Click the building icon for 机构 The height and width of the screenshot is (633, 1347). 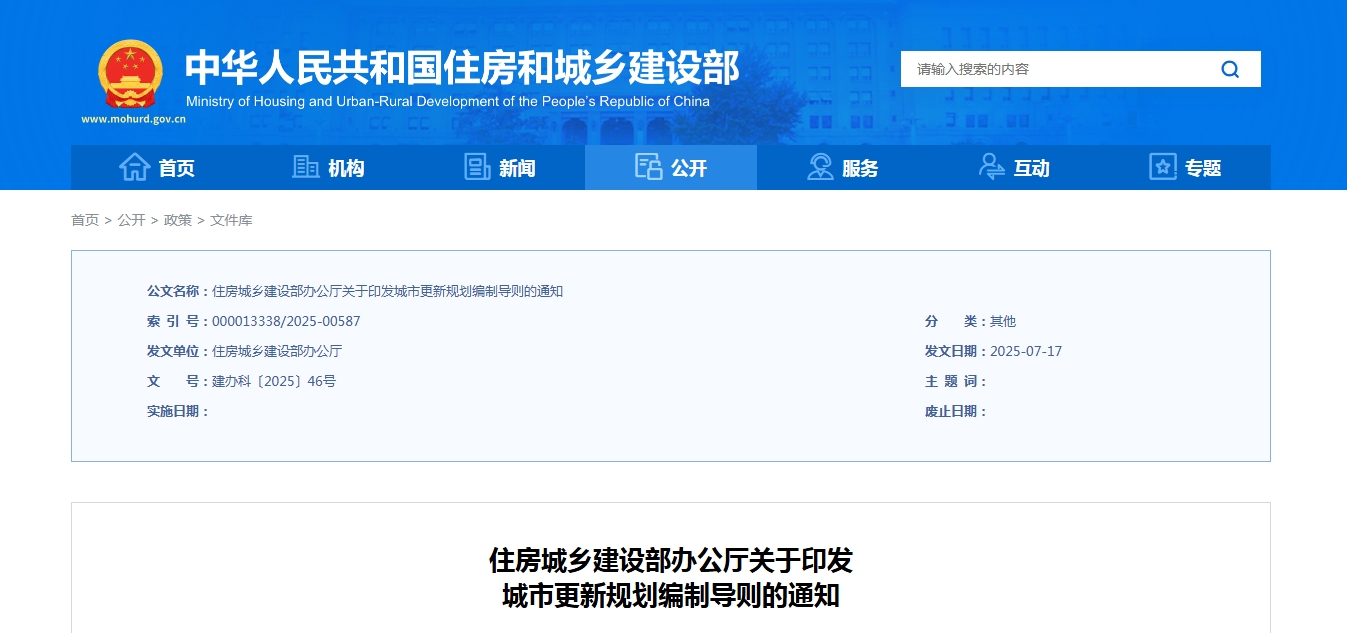click(305, 168)
